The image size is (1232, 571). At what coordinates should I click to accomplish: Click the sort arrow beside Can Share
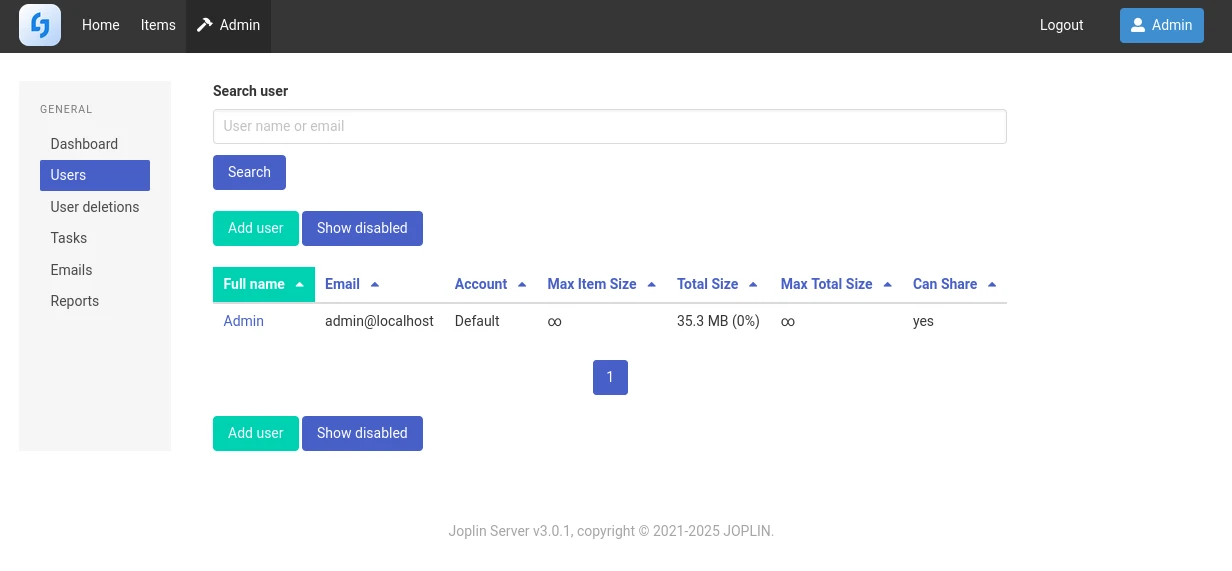coord(992,285)
